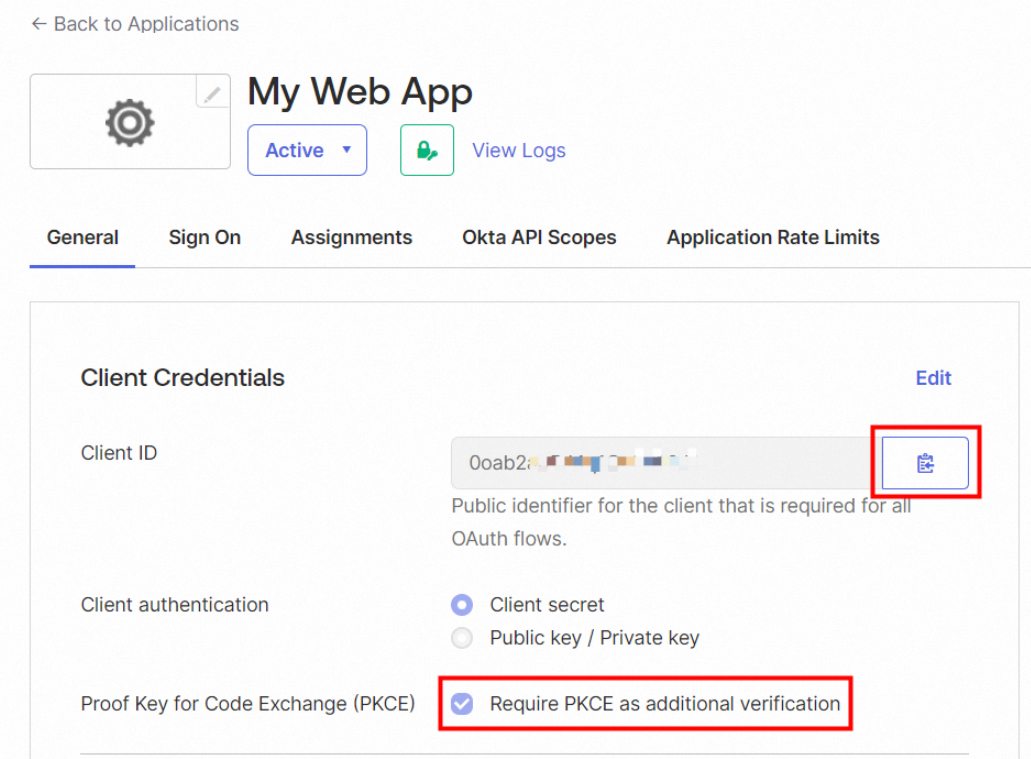Image resolution: width=1031 pixels, height=759 pixels.
Task: Select Public key / Private key option
Action: (462, 637)
